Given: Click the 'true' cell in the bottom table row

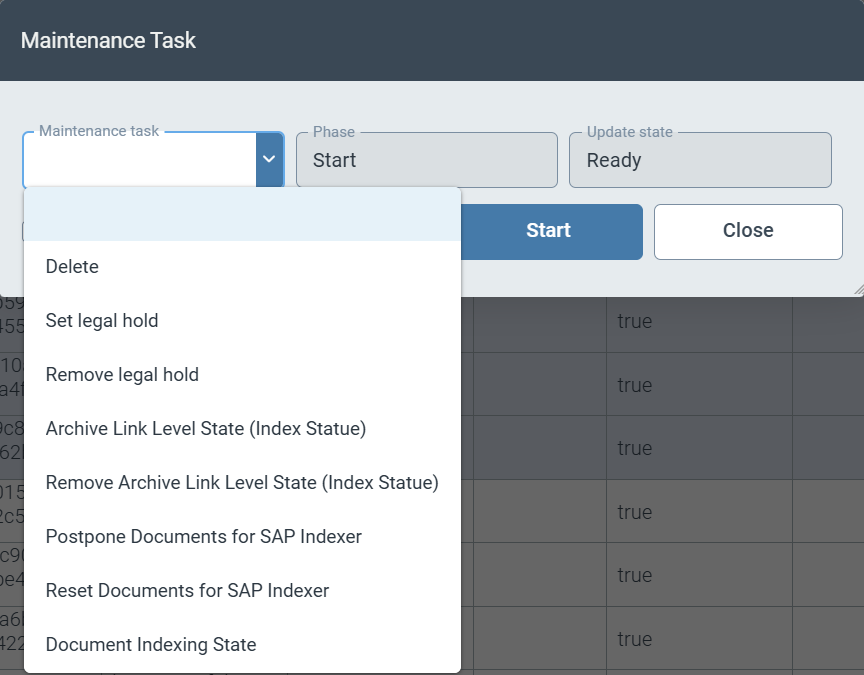Looking at the screenshot, I should (635, 639).
